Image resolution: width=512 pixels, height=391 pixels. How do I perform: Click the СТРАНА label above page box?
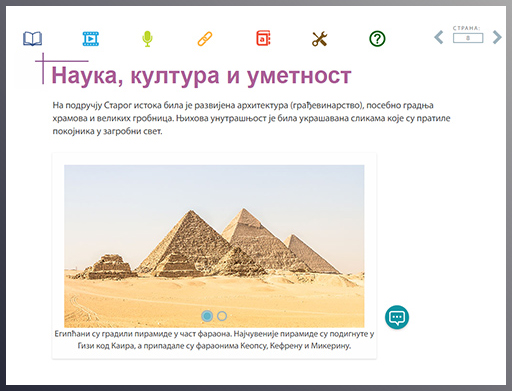(x=467, y=28)
